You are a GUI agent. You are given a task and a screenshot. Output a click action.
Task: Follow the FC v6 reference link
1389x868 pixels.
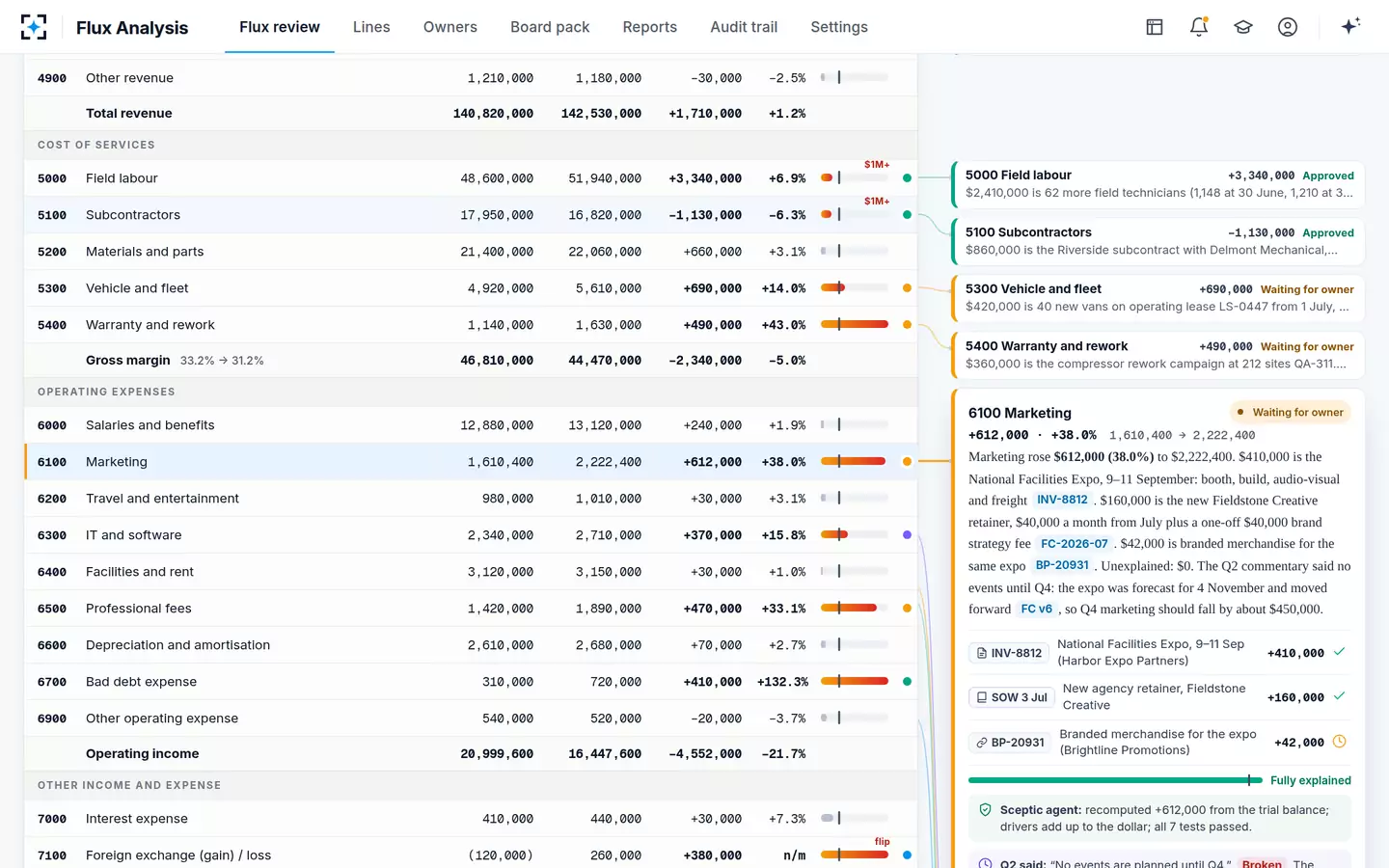pyautogui.click(x=1037, y=610)
